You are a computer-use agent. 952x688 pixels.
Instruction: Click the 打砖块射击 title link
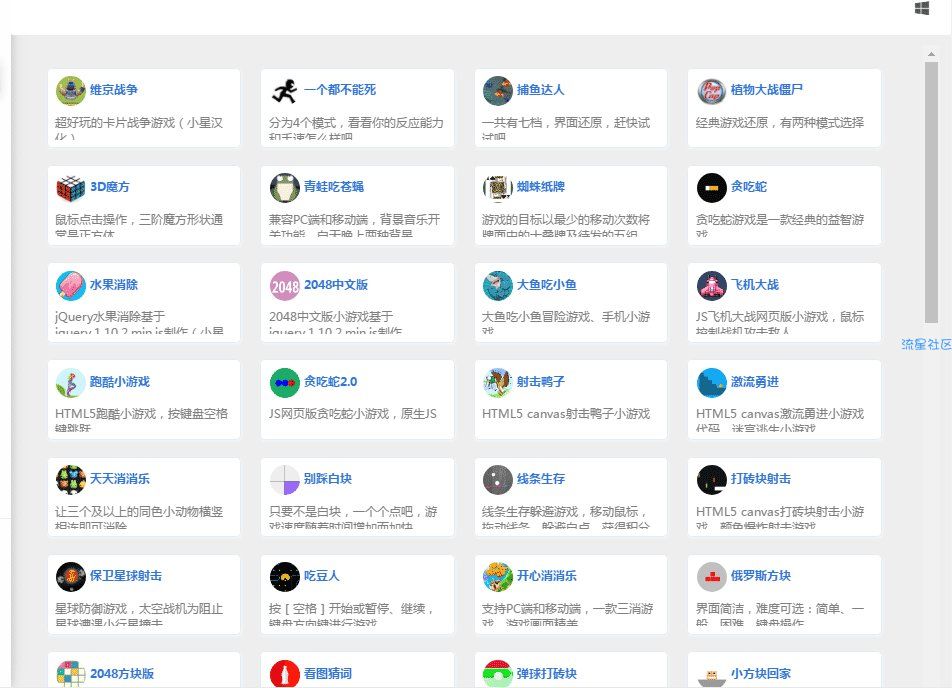pyautogui.click(x=761, y=479)
